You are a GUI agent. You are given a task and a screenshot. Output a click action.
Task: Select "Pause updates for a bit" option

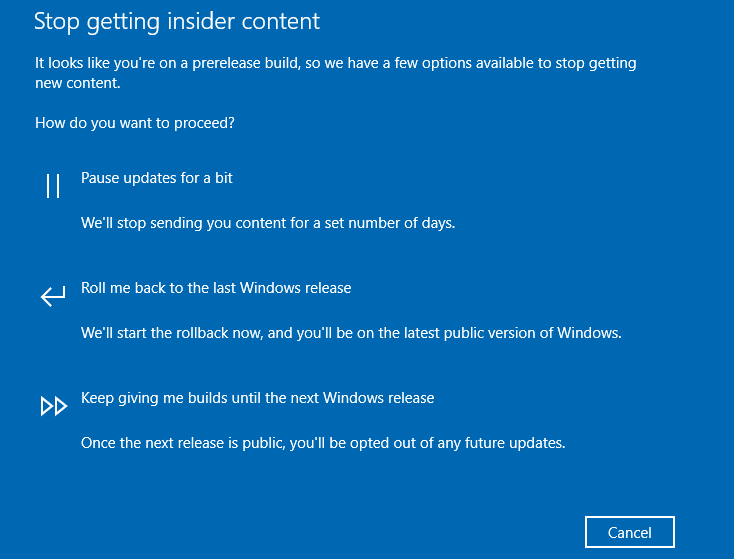pyautogui.click(x=157, y=178)
